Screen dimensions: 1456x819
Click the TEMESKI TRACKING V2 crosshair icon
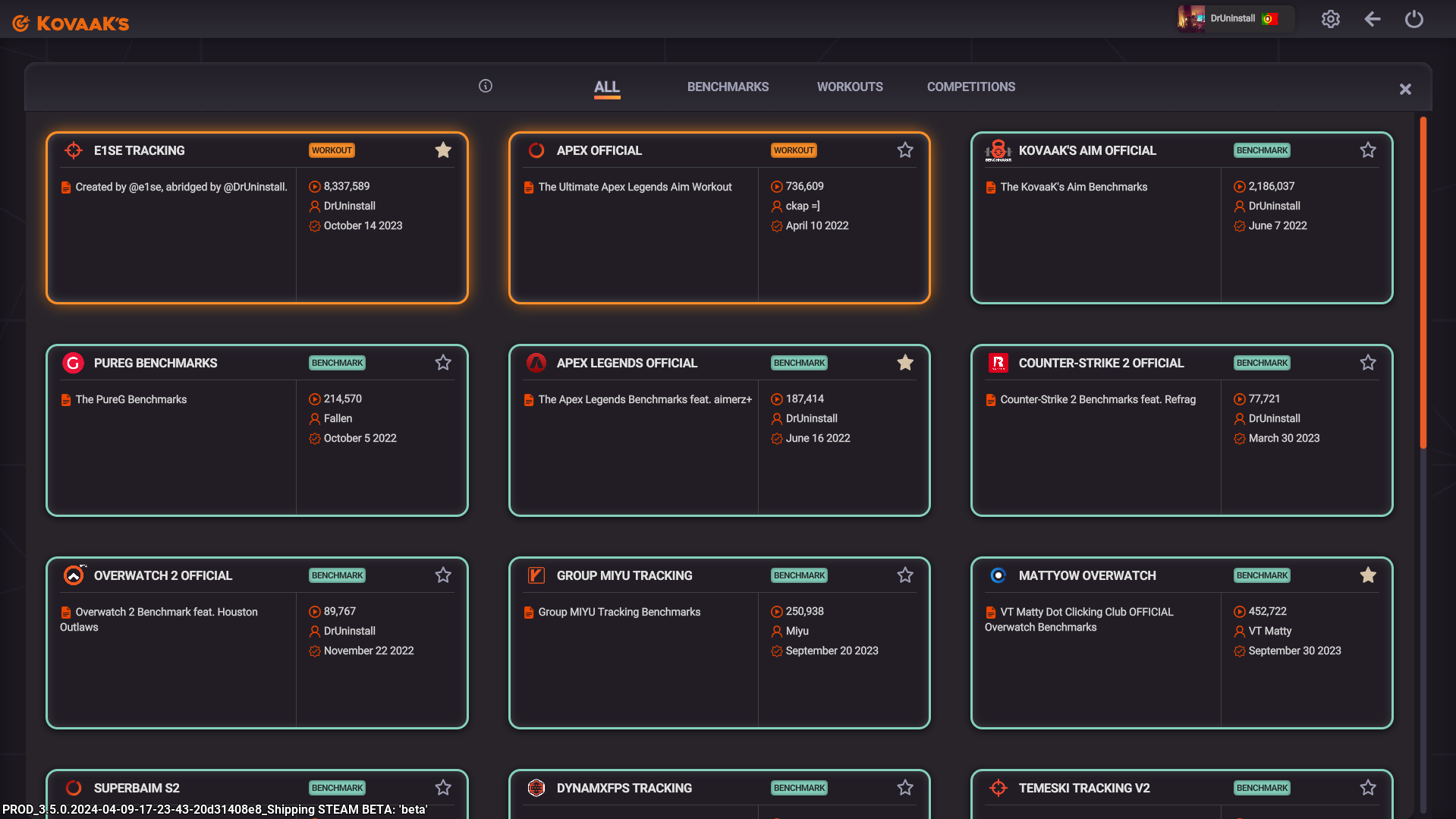point(998,788)
